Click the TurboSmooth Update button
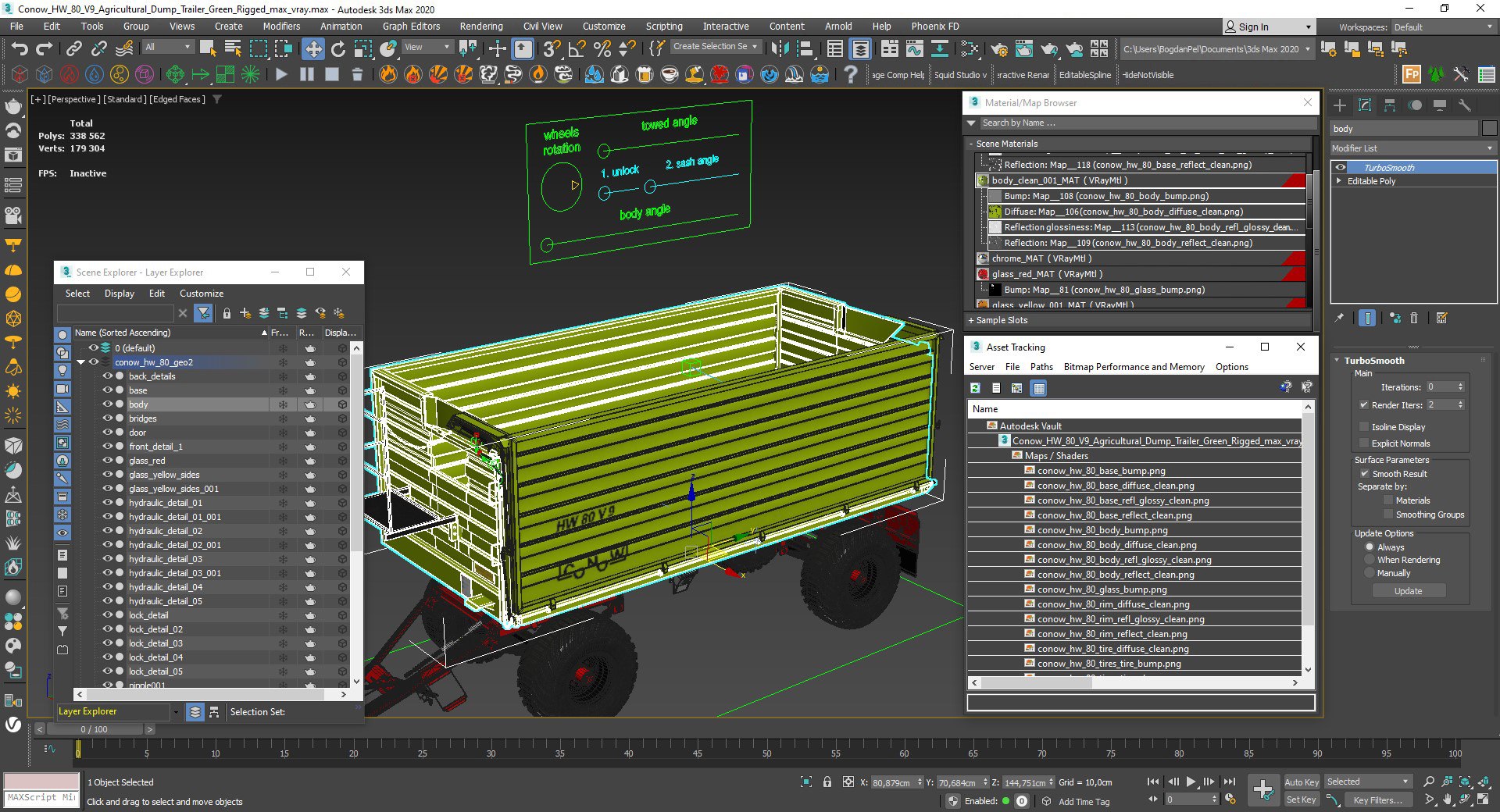Viewport: 1500px width, 812px height. 1409,591
